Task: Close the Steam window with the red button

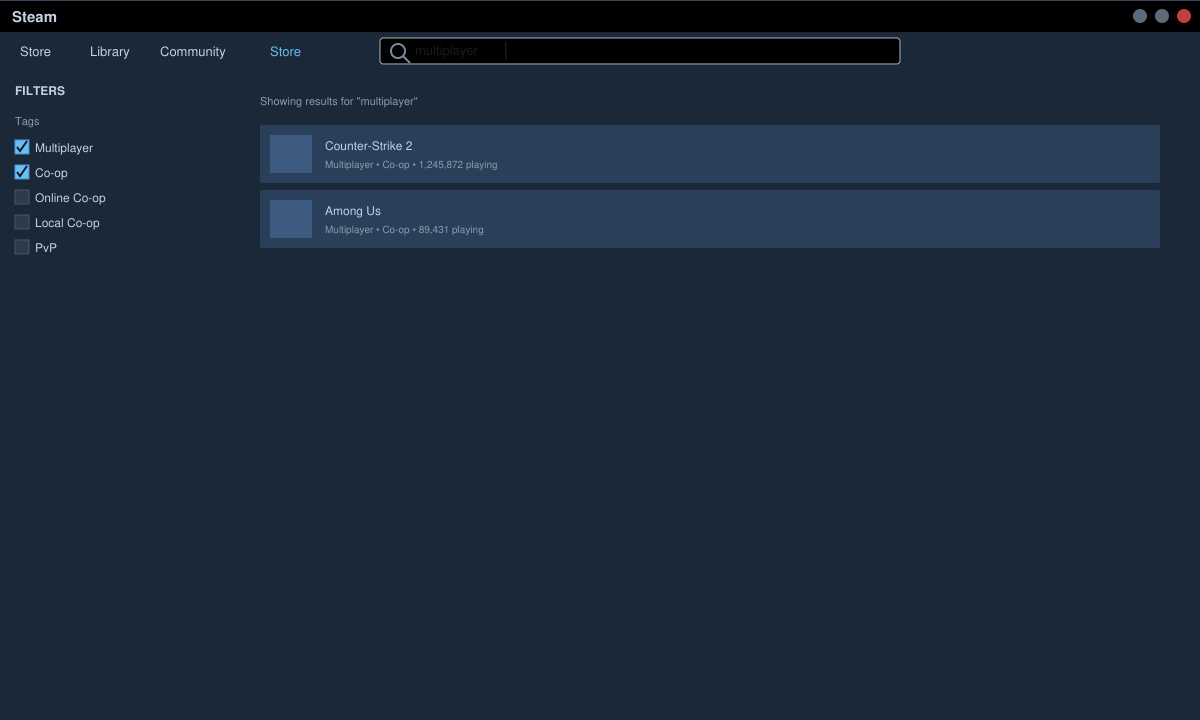Action: point(1184,16)
